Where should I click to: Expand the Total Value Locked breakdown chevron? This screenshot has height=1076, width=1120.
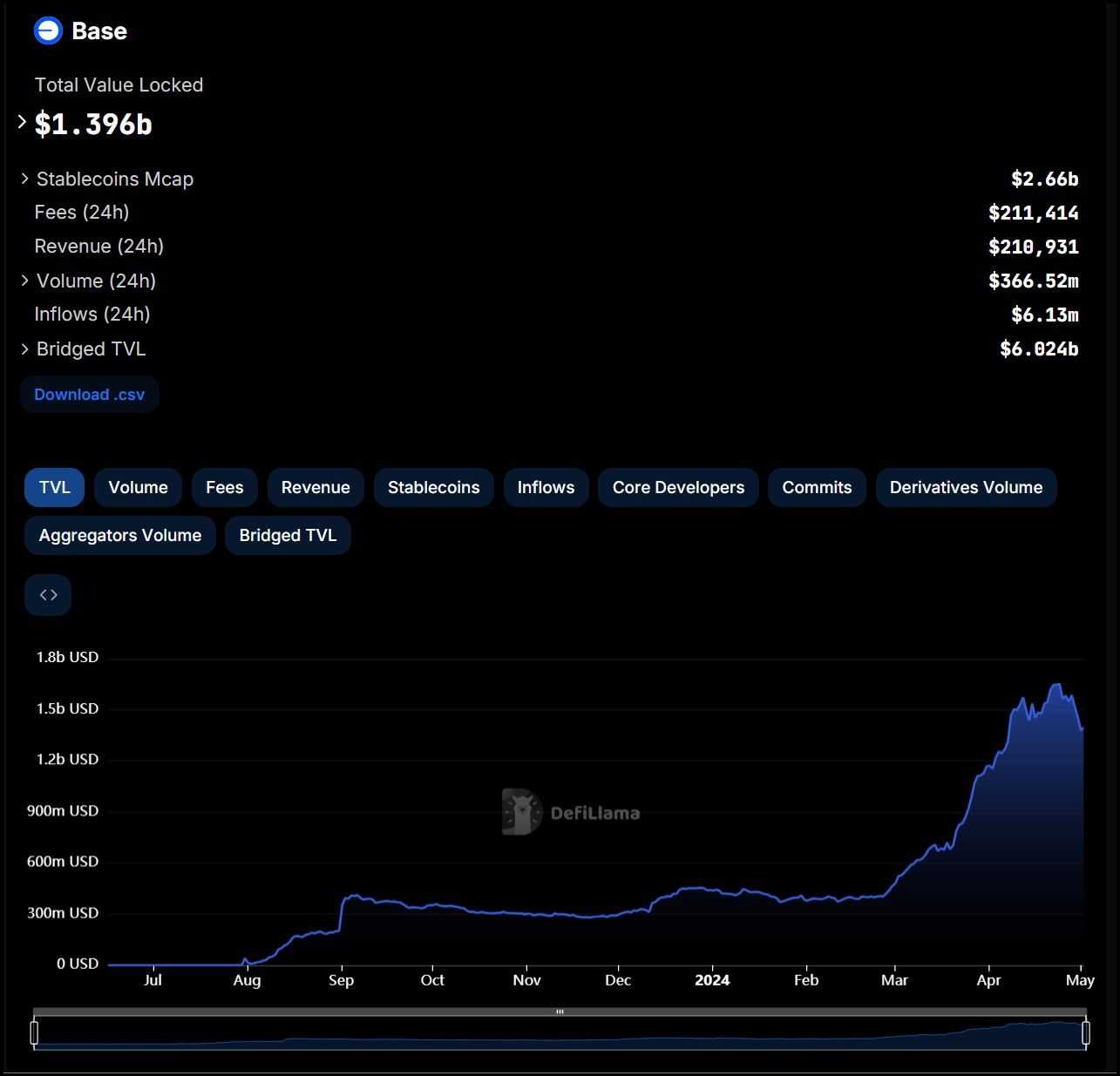coord(23,122)
